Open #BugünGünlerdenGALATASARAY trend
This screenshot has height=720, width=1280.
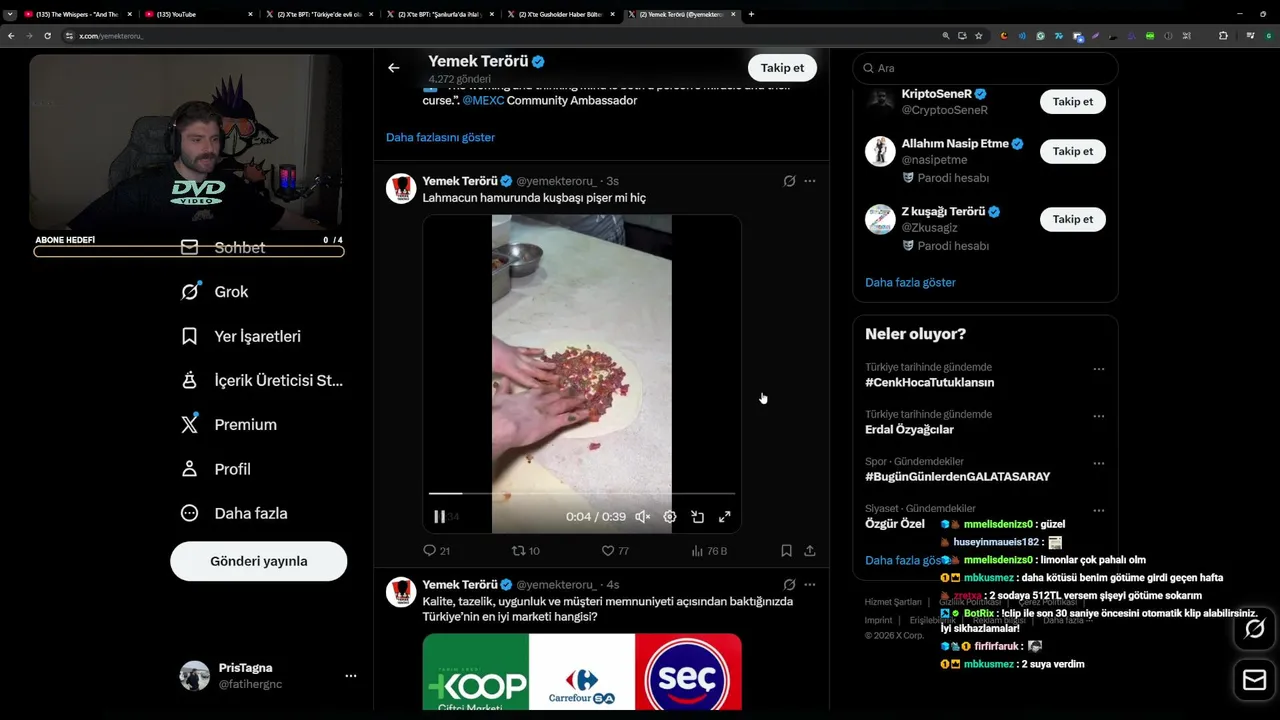957,477
